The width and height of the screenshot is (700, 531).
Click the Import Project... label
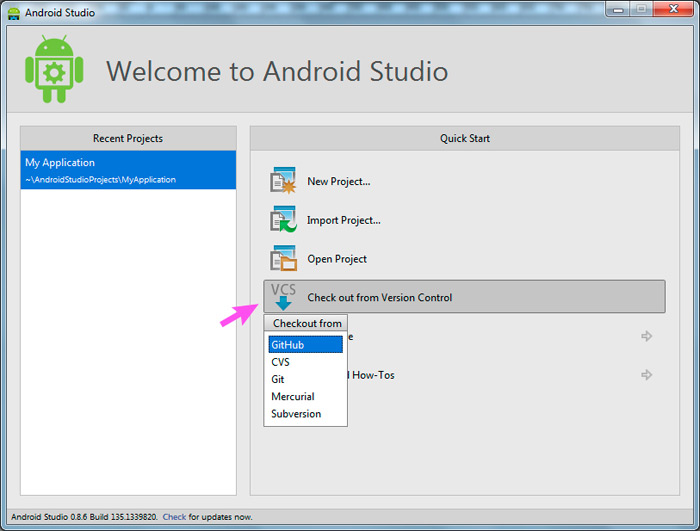click(x=343, y=220)
